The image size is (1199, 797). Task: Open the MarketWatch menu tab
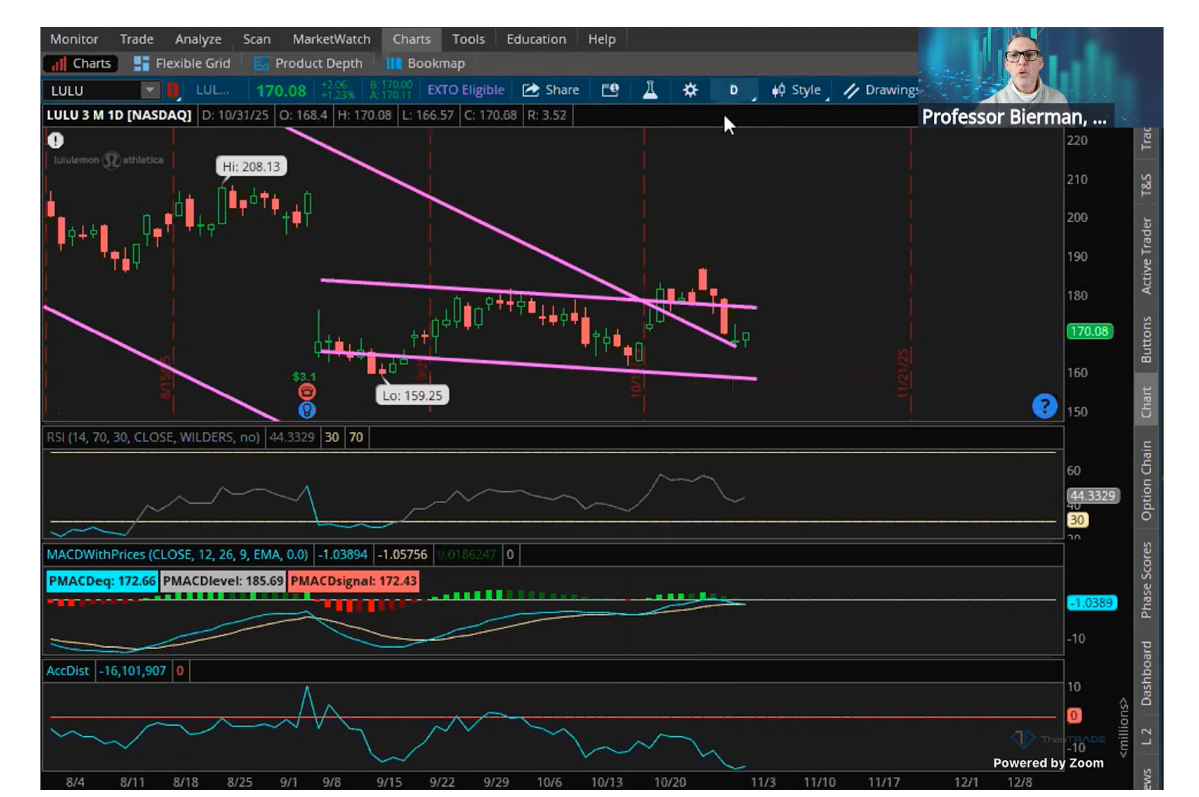[331, 39]
